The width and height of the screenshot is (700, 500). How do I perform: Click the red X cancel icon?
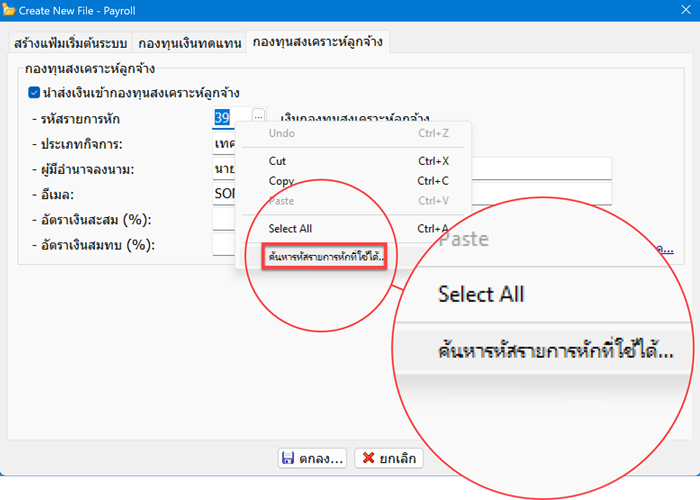[366, 458]
